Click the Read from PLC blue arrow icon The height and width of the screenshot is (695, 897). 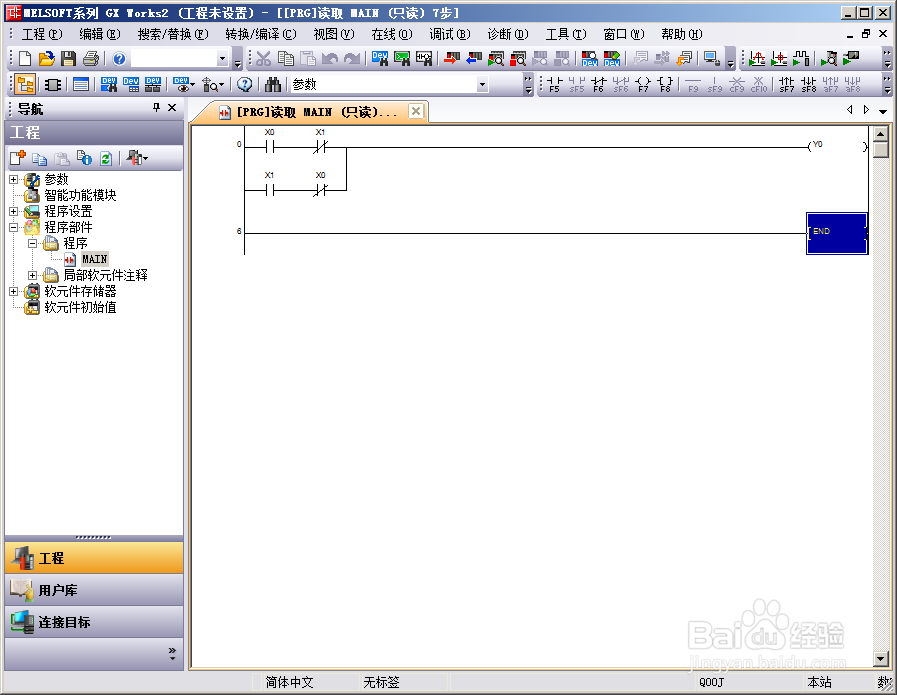tap(474, 58)
